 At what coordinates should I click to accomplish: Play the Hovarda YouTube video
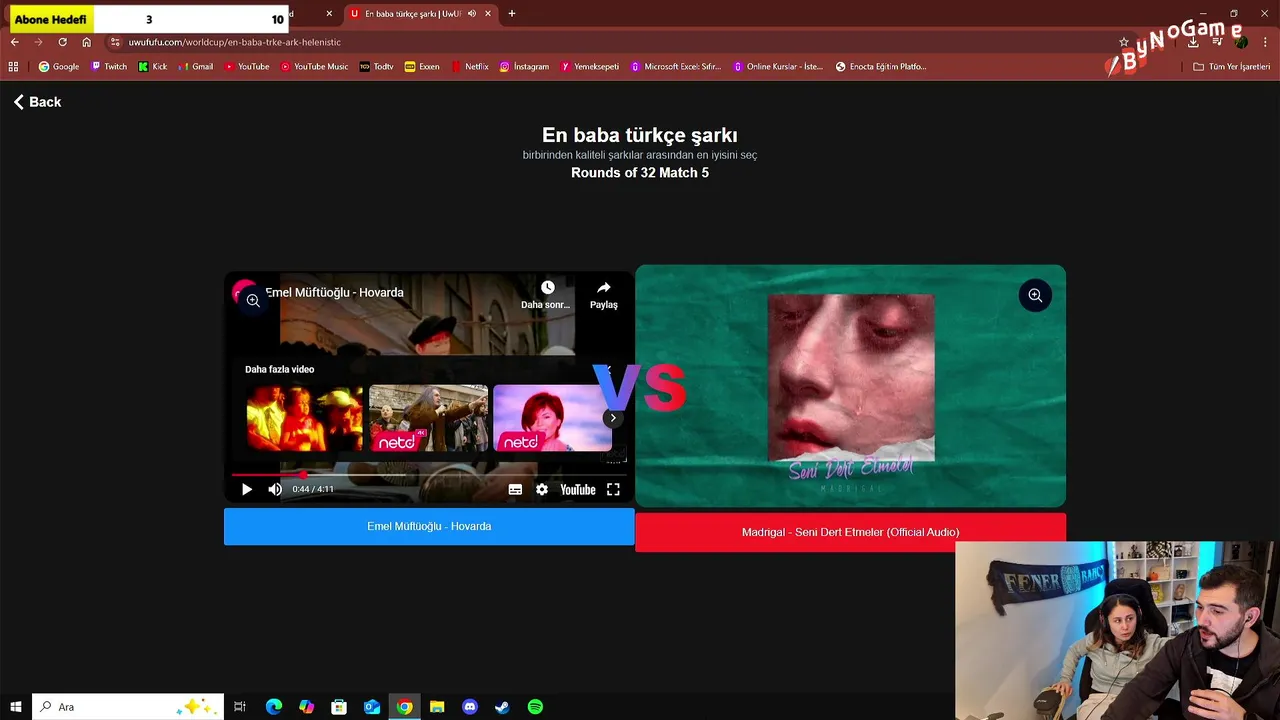(247, 489)
